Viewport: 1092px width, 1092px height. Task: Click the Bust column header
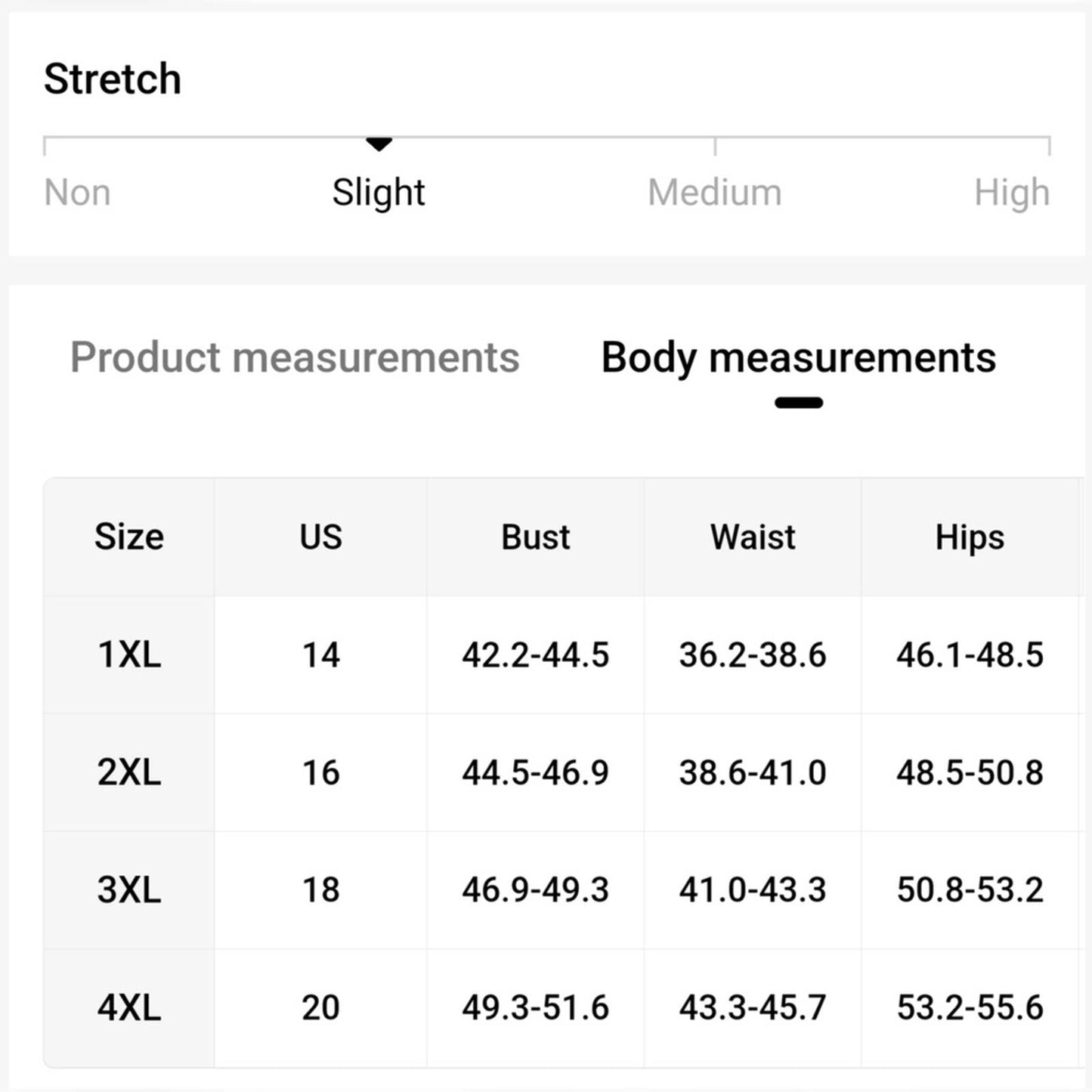[x=535, y=537]
